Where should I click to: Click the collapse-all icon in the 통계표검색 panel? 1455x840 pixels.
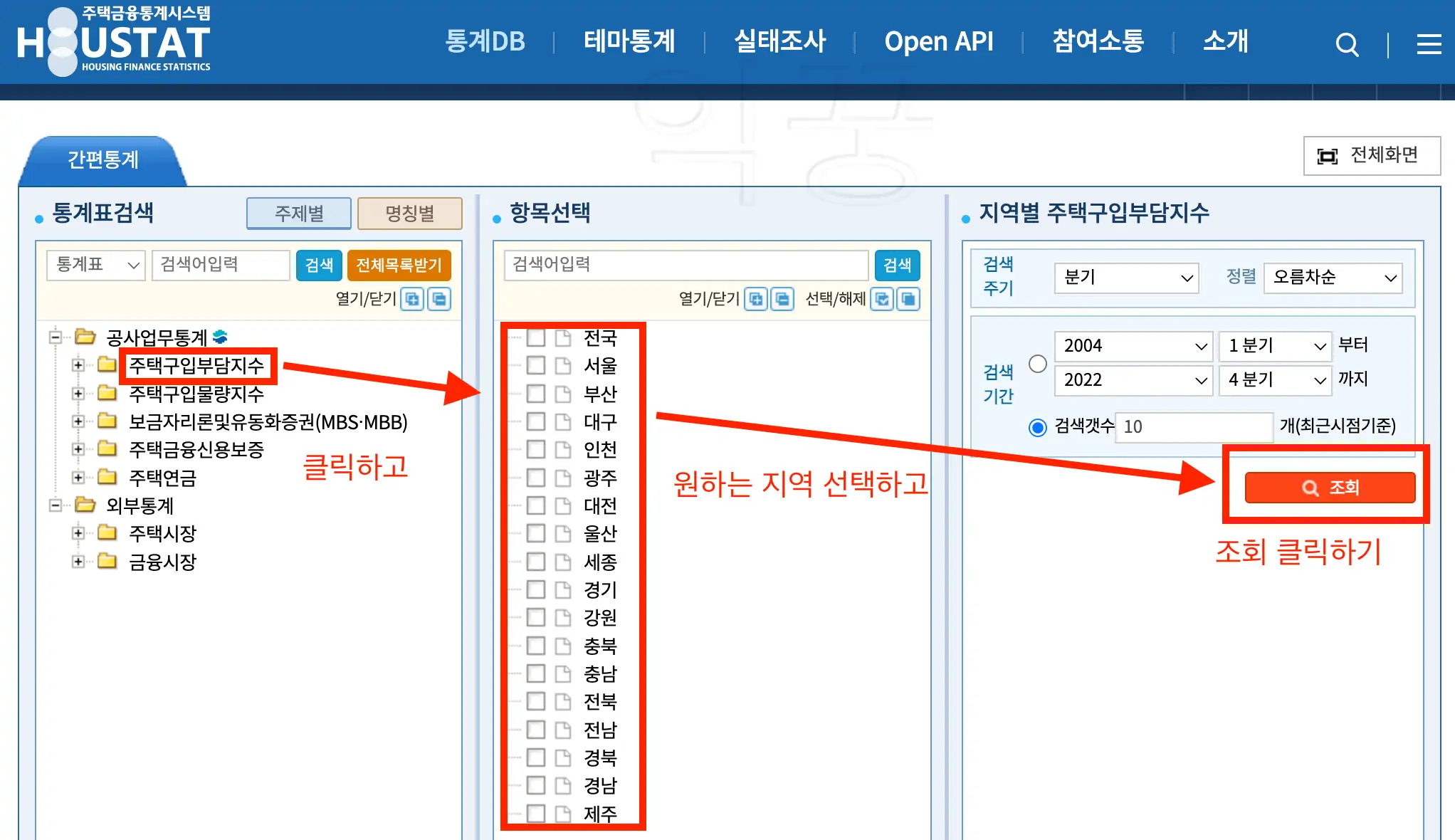click(440, 299)
